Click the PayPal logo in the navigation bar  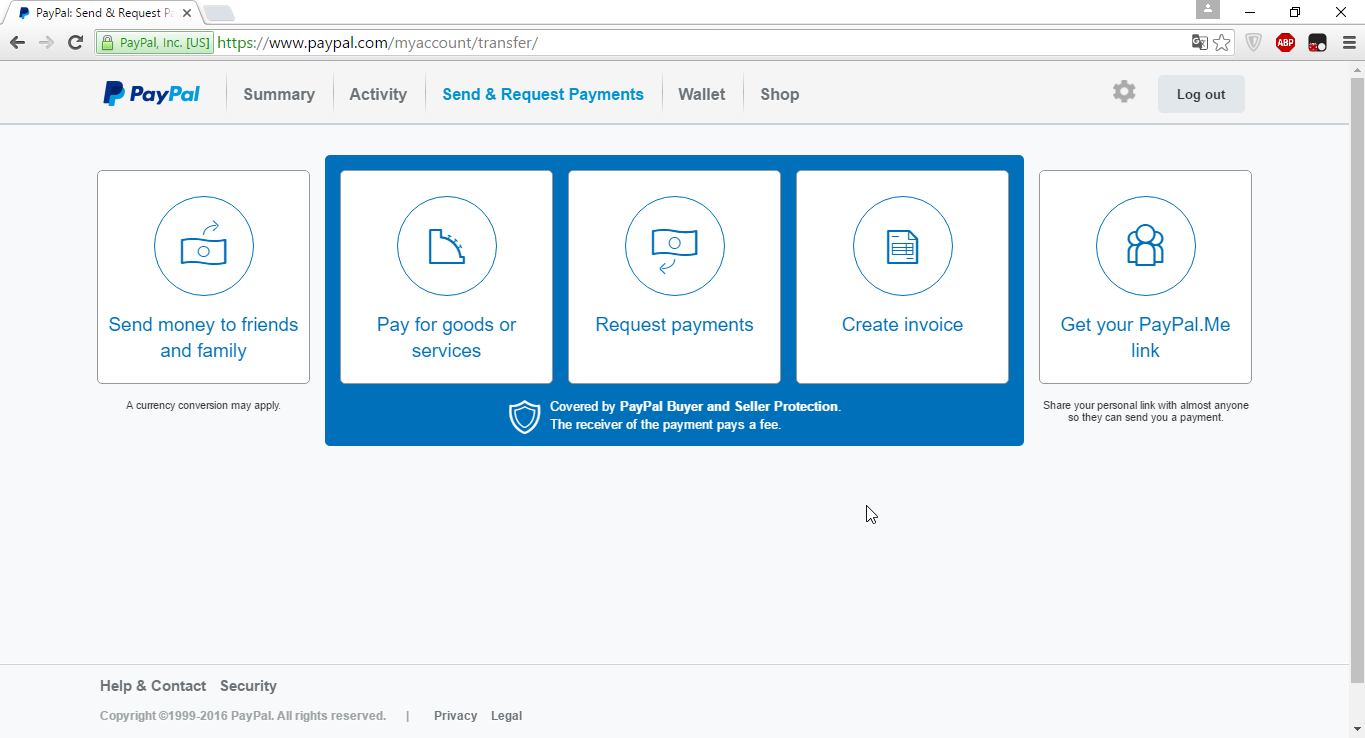click(x=150, y=93)
